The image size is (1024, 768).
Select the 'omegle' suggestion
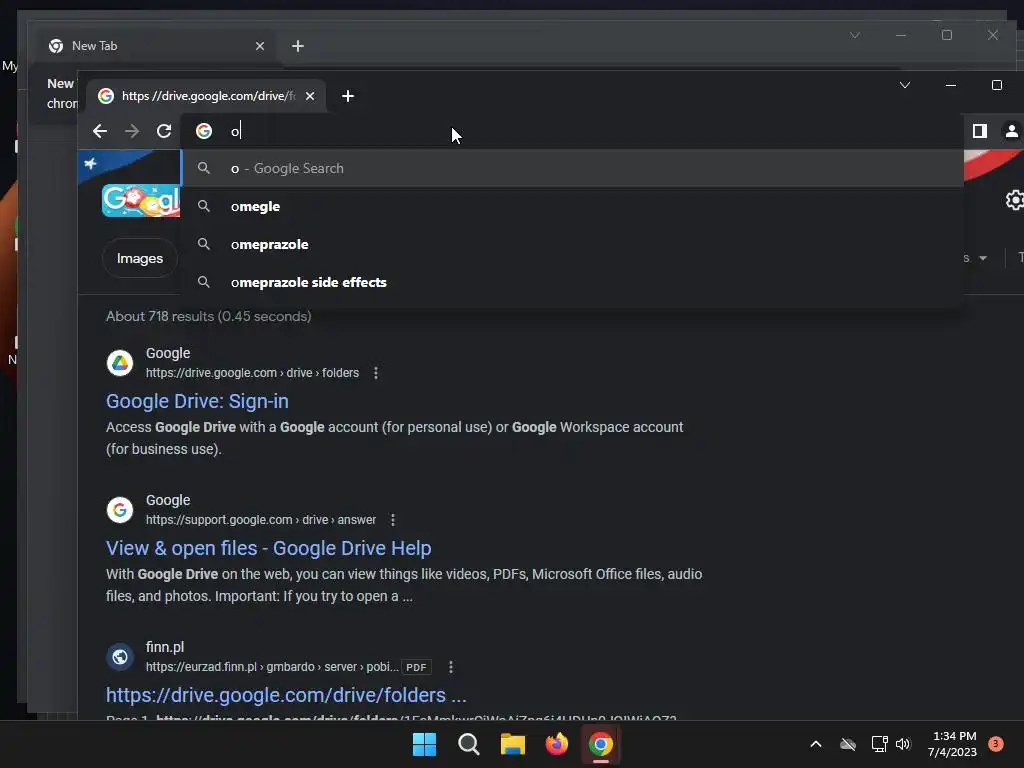click(572, 206)
